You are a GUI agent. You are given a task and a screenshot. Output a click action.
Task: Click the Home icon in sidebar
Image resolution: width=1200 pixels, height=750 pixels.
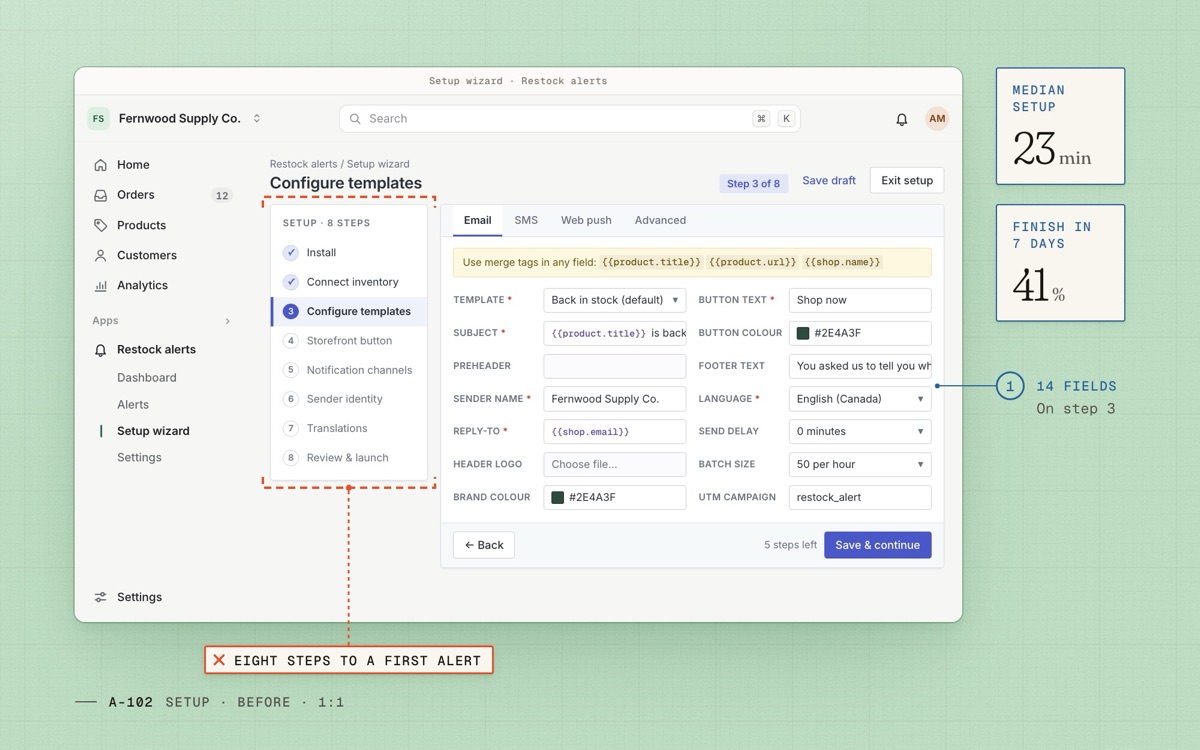click(x=100, y=165)
